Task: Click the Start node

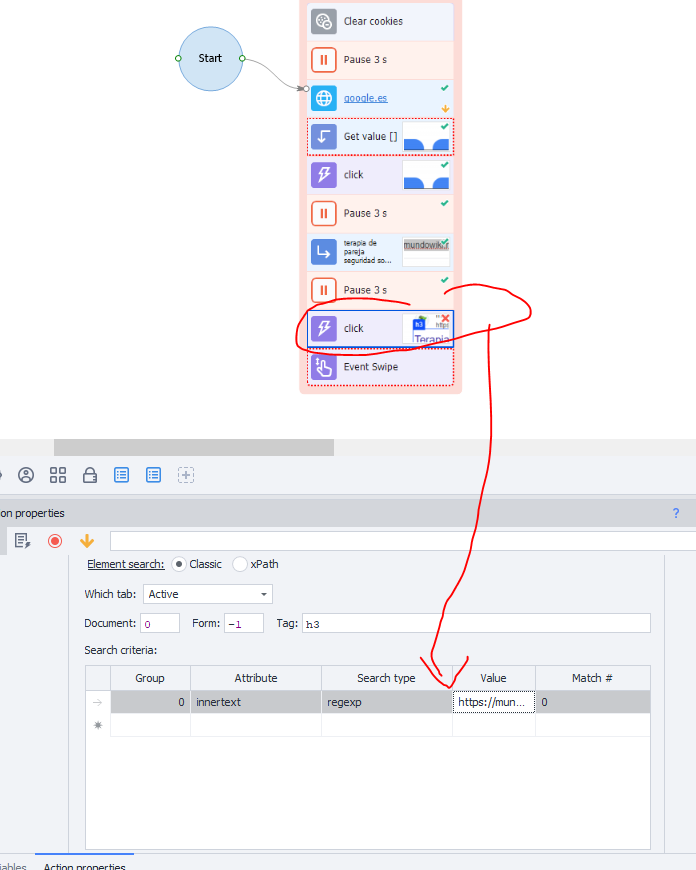Action: [x=210, y=58]
